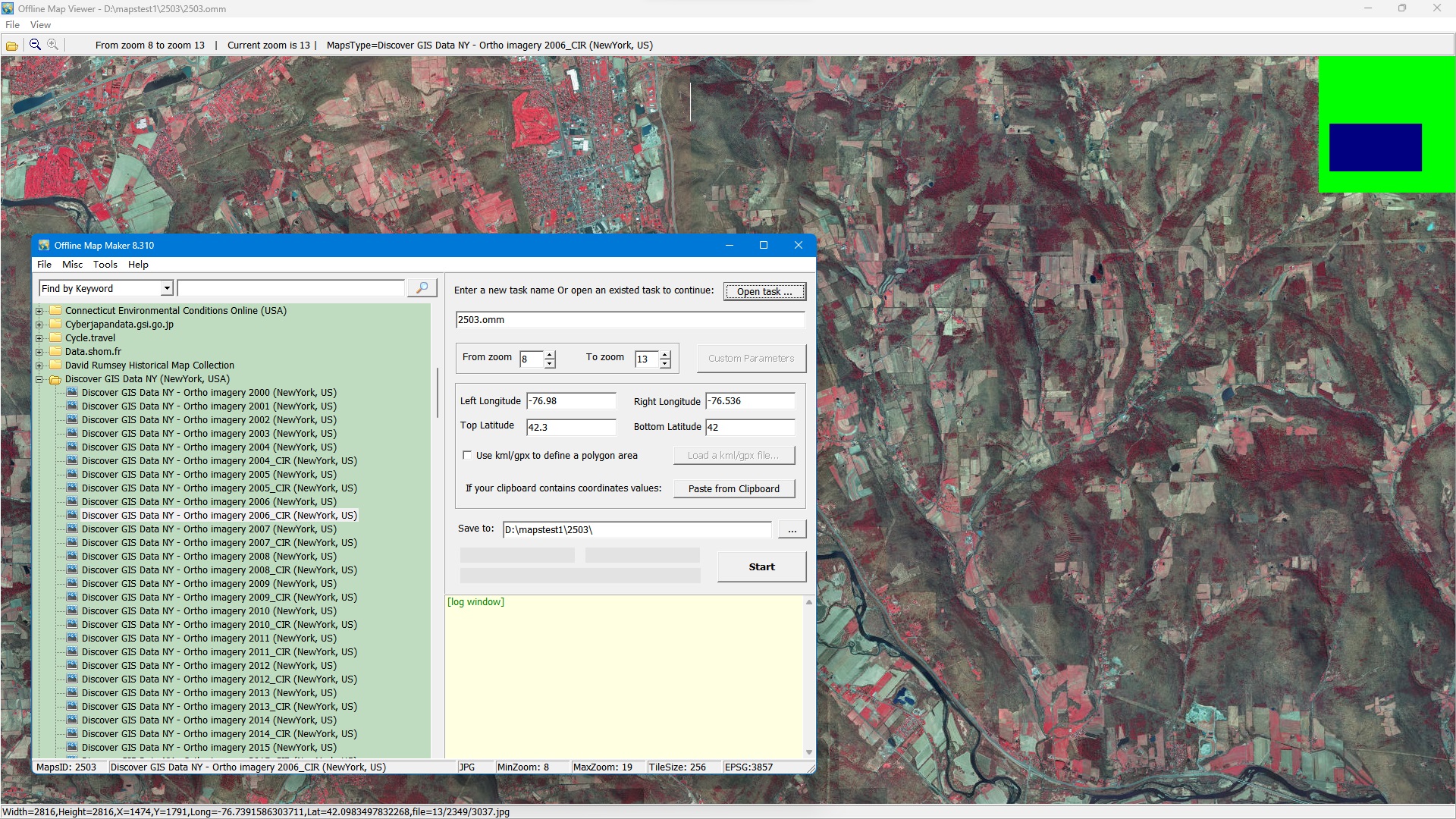Select the Cycle.travel folder icon
1456x819 pixels.
[55, 337]
